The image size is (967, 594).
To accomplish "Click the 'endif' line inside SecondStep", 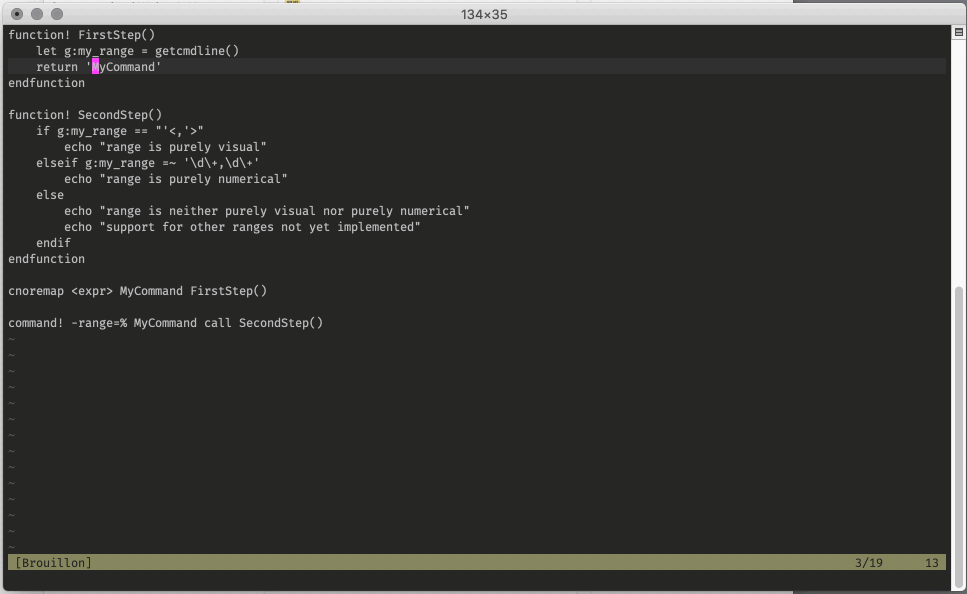I will [x=55, y=242].
